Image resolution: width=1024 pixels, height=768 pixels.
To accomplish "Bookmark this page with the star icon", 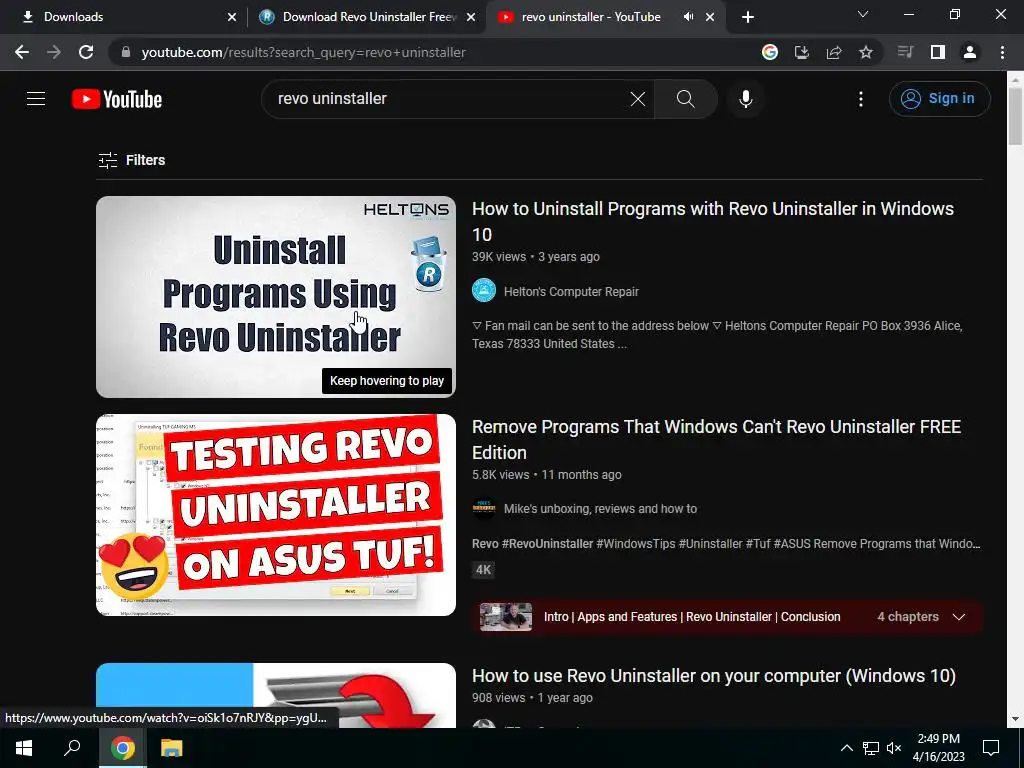I will (x=866, y=52).
